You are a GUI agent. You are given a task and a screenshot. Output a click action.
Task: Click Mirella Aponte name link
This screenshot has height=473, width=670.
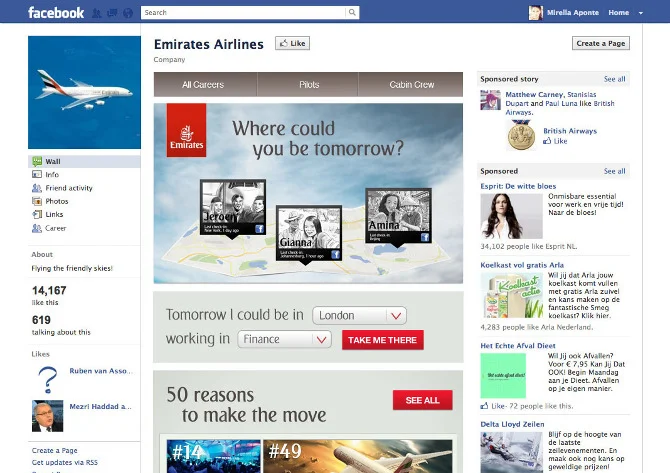(x=573, y=12)
